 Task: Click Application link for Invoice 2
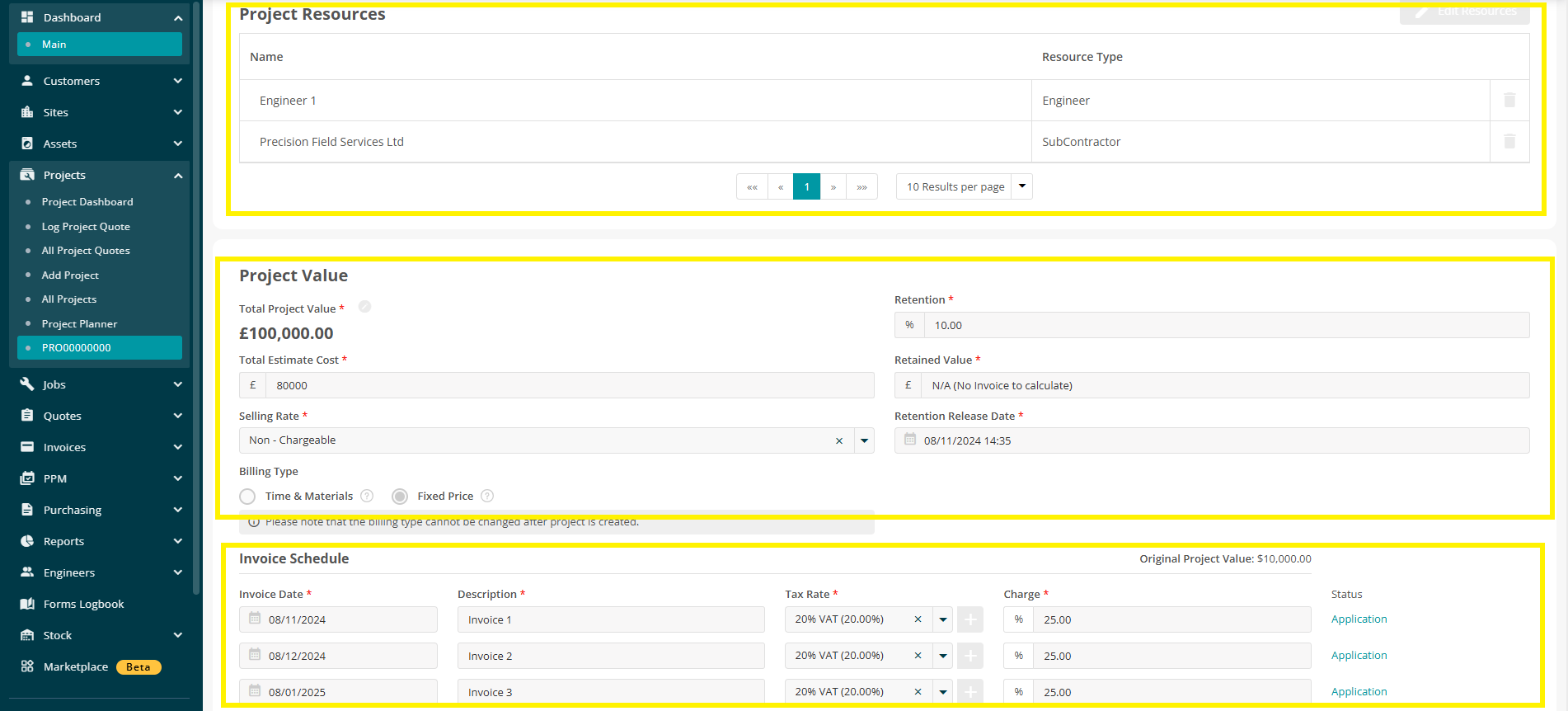[x=1359, y=656]
